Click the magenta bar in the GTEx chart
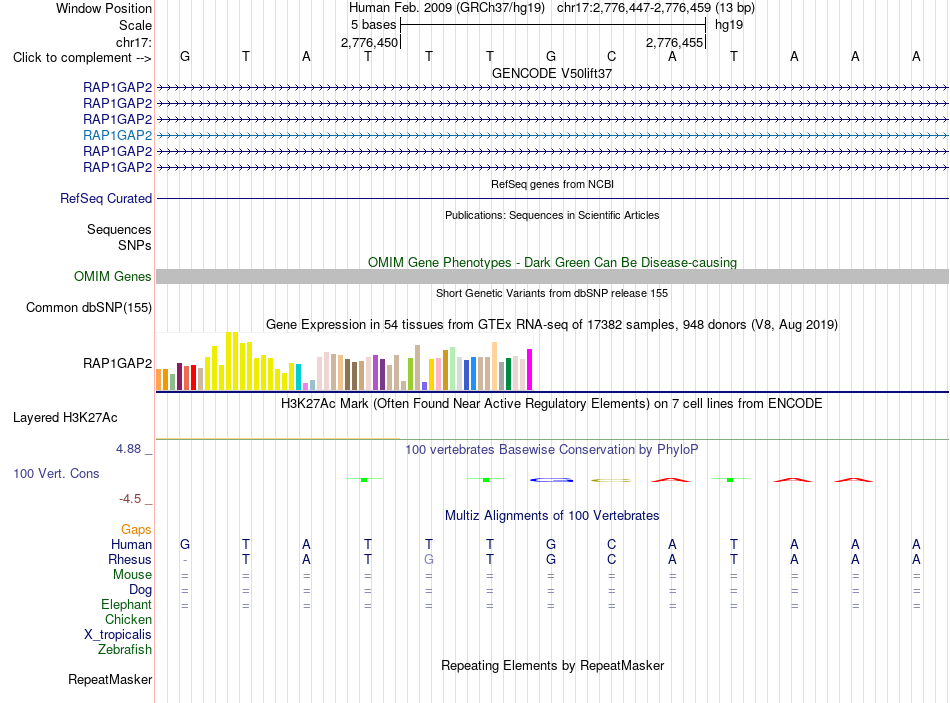The width and height of the screenshot is (950, 703). (530, 369)
